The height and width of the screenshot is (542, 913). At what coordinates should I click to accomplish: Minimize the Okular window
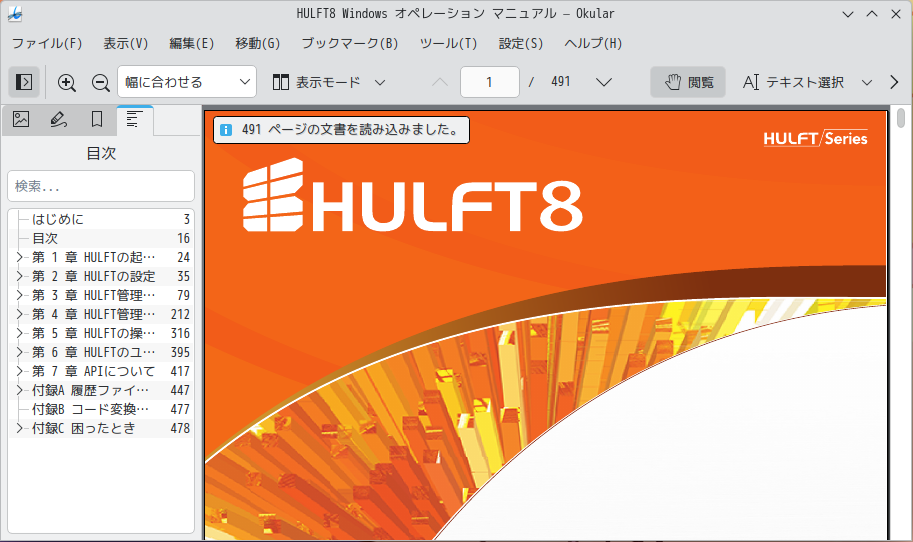coord(848,14)
